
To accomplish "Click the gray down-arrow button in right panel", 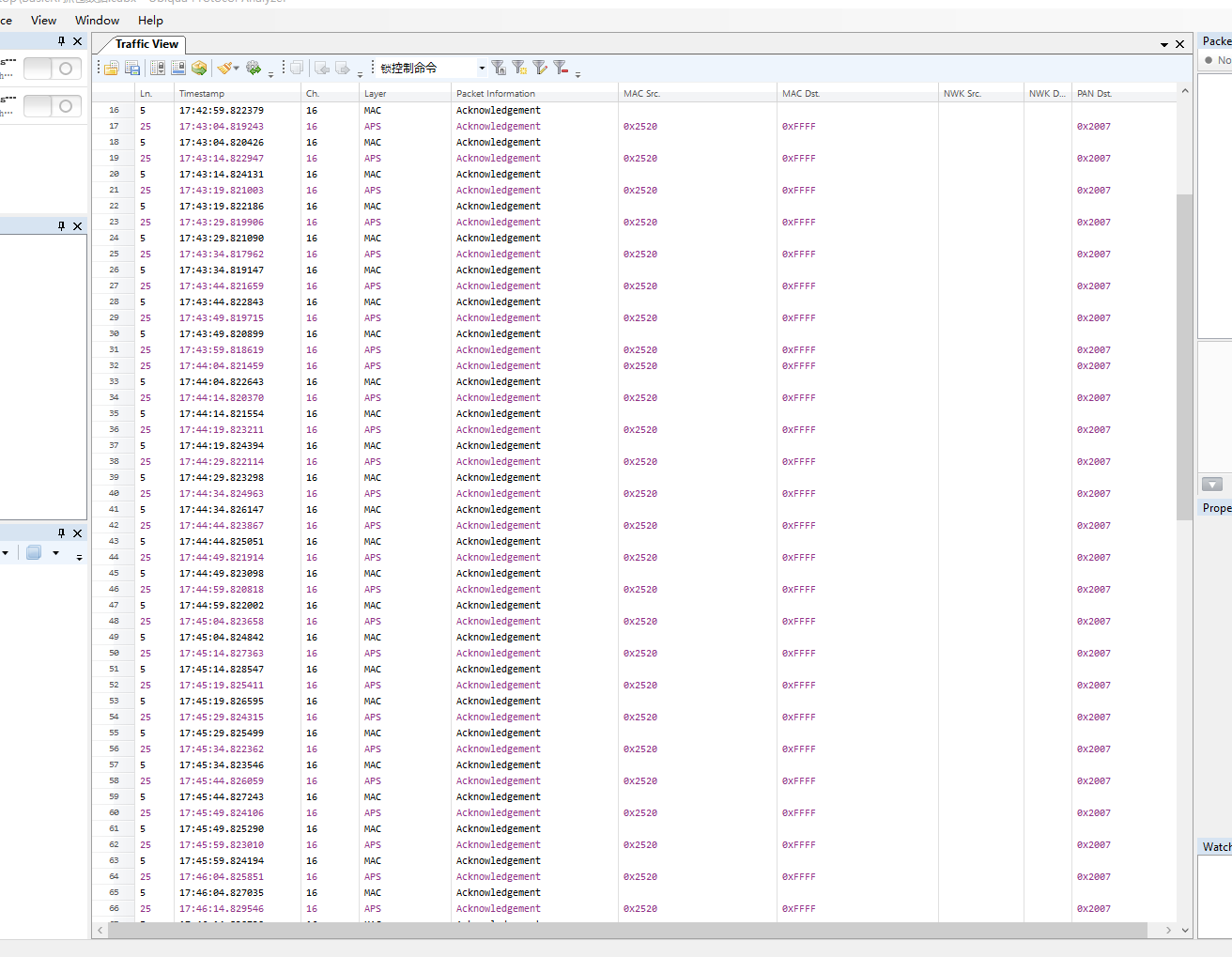I will [x=1212, y=485].
